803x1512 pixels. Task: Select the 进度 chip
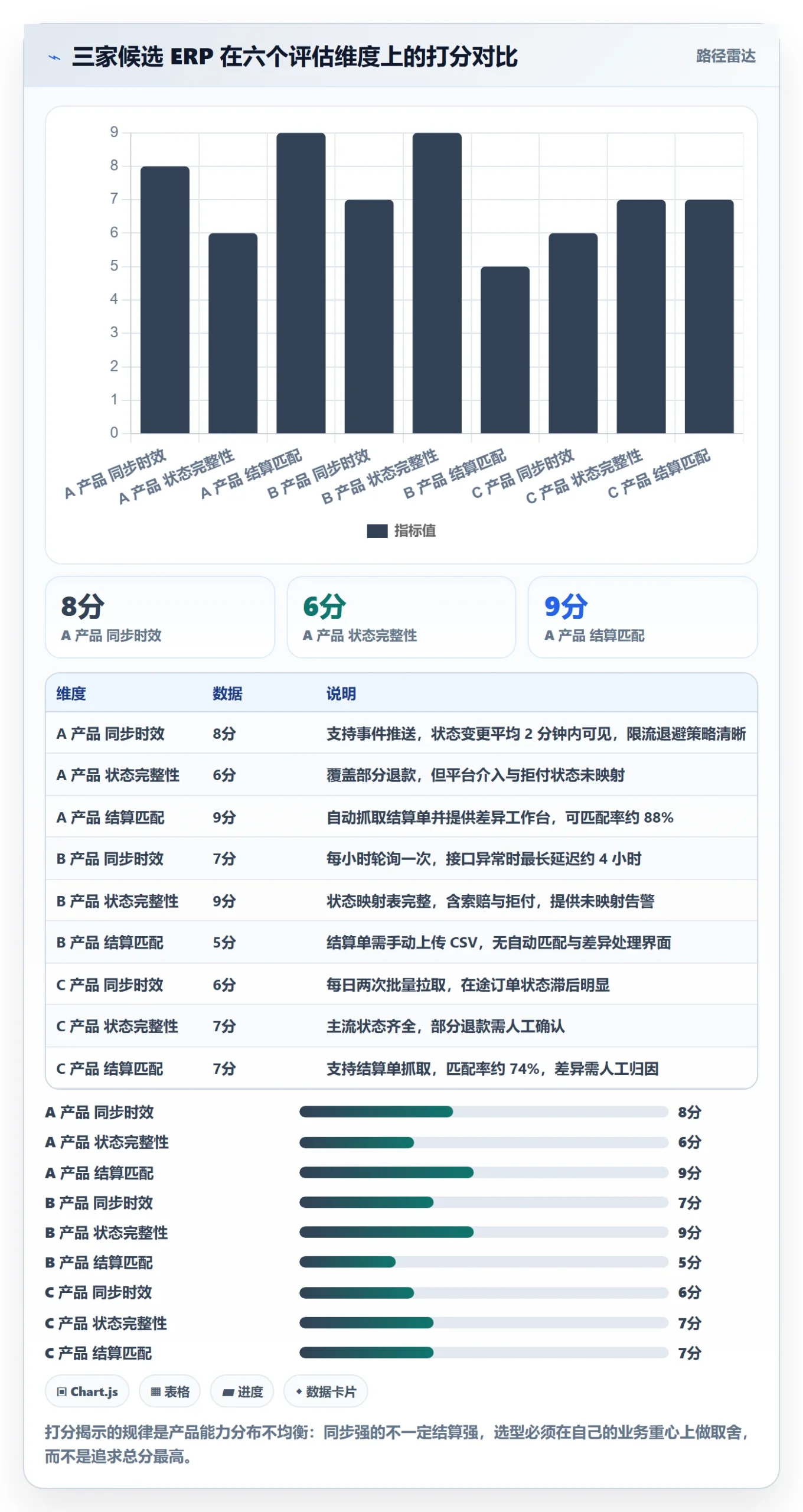[242, 1391]
